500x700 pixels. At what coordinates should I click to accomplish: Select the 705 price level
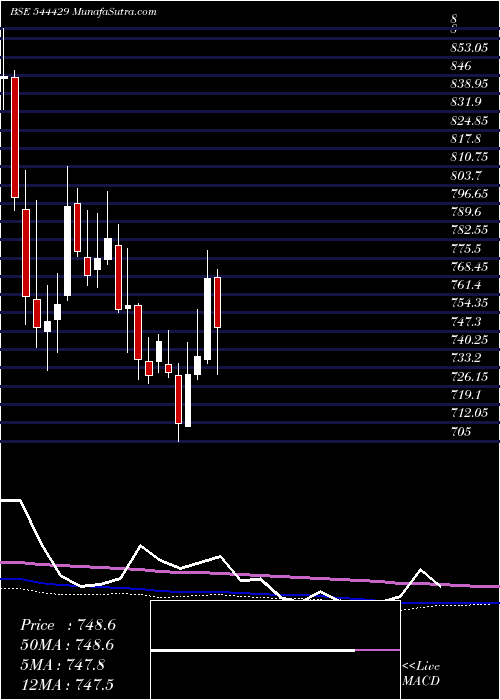[461, 431]
